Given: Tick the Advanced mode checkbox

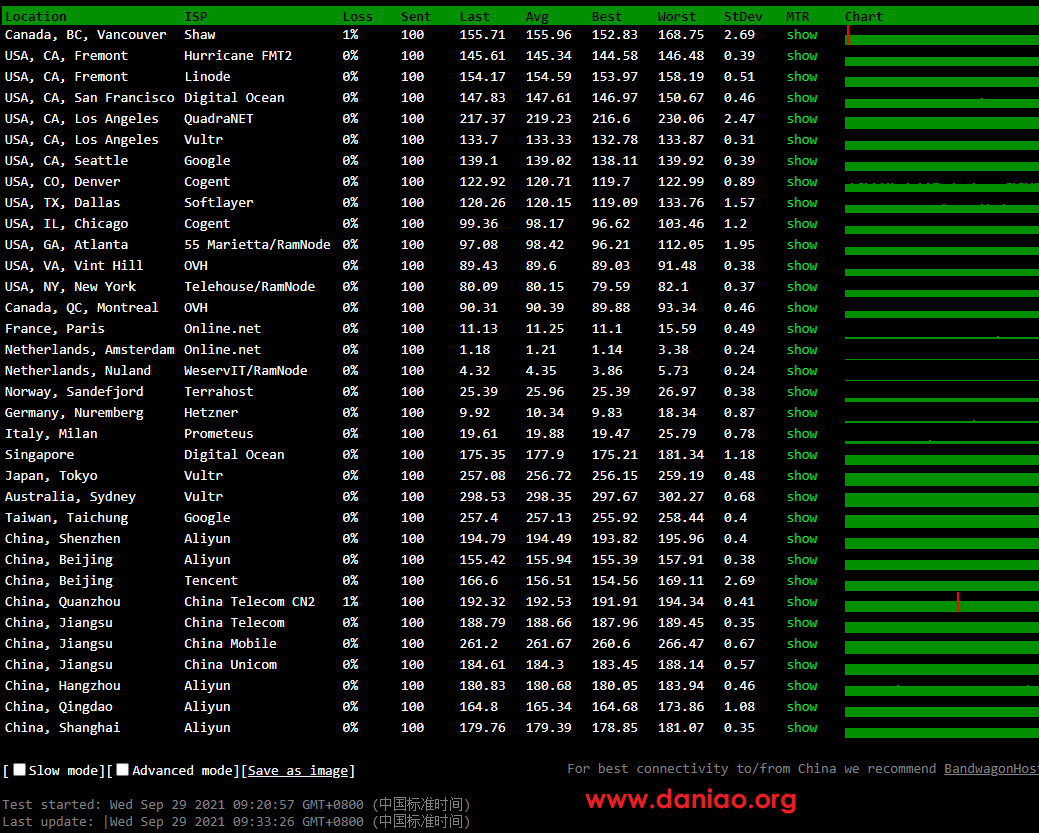Looking at the screenshot, I should click(x=123, y=770).
